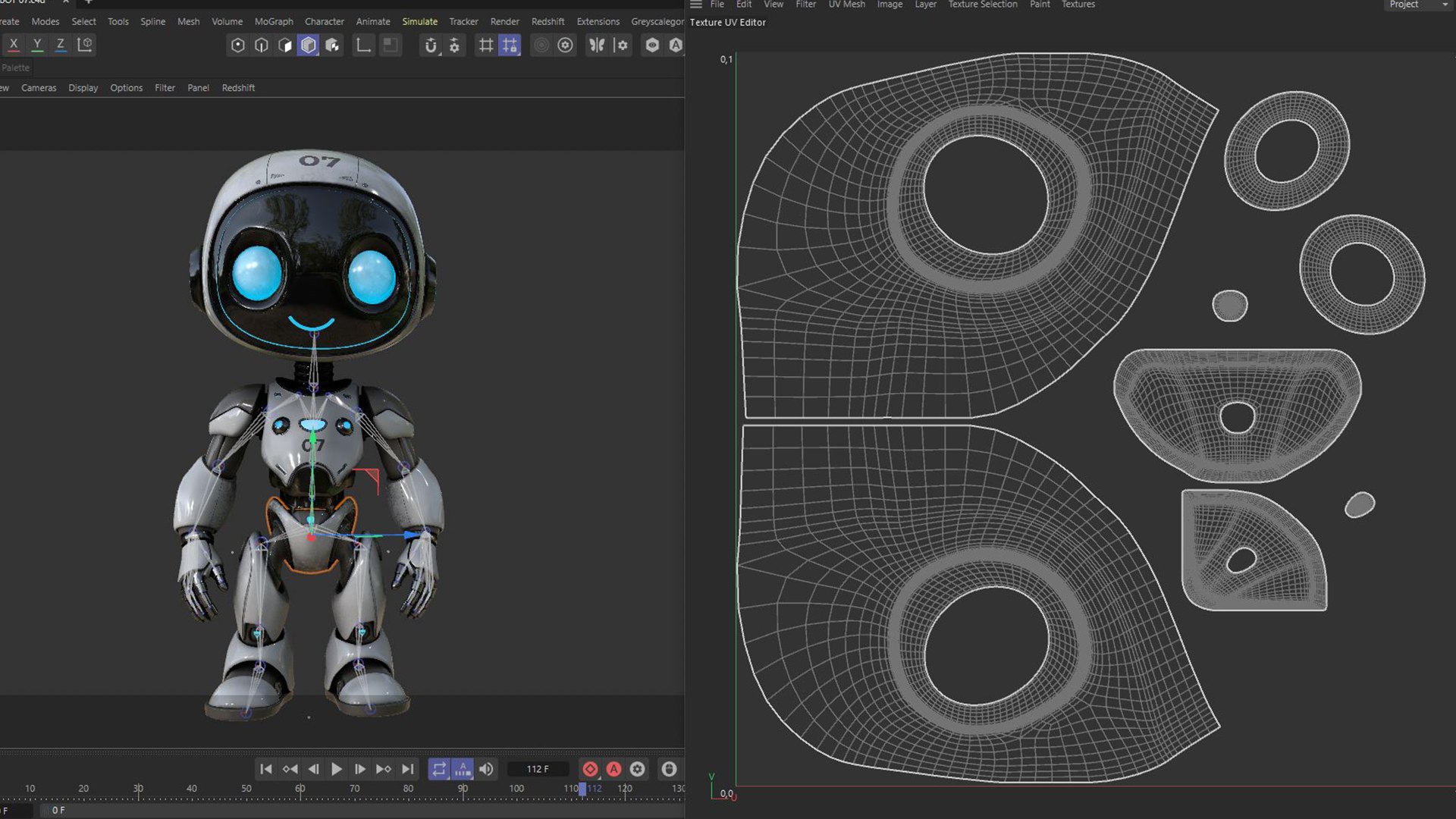This screenshot has height=819, width=1456.
Task: Toggle the locked workplane icon
Action: tap(510, 45)
